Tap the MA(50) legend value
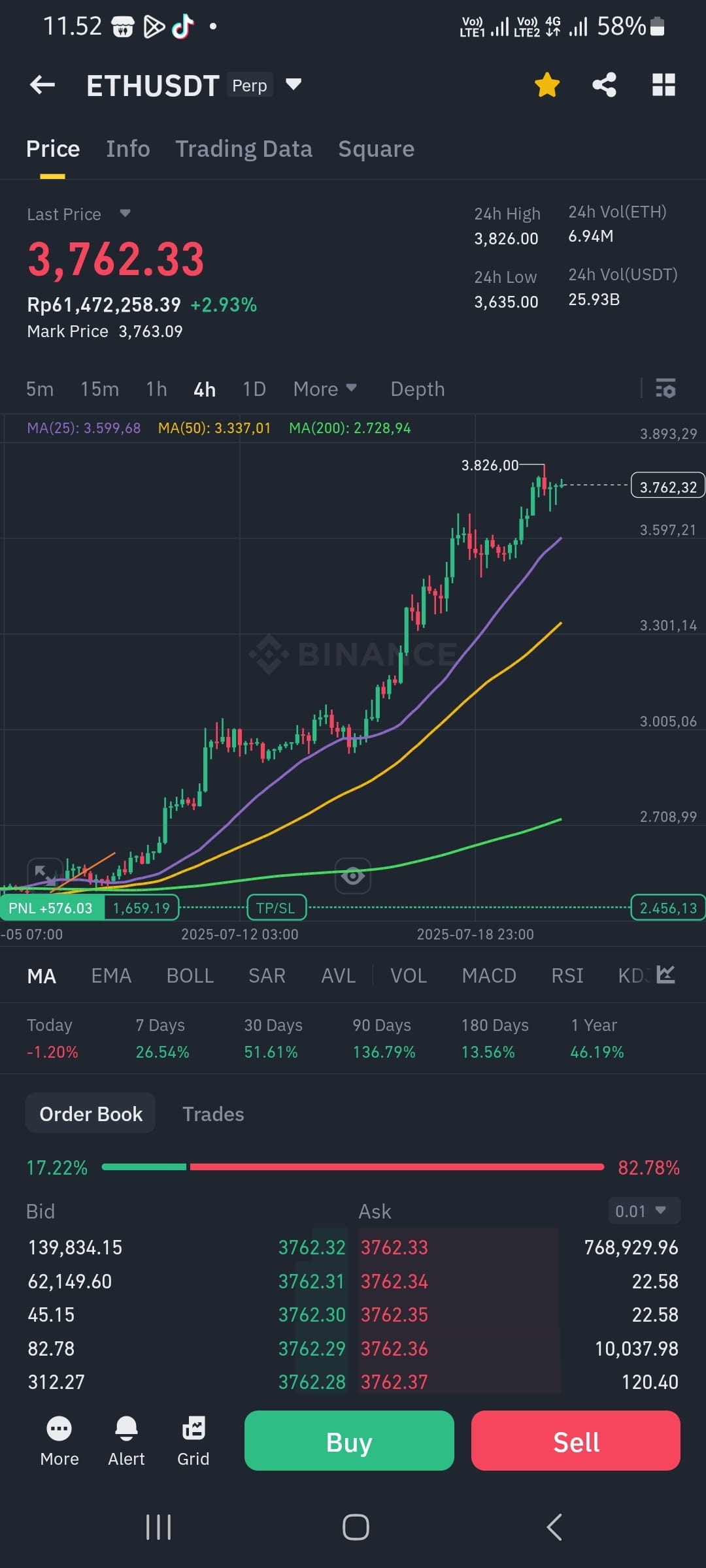706x1568 pixels. click(x=214, y=429)
